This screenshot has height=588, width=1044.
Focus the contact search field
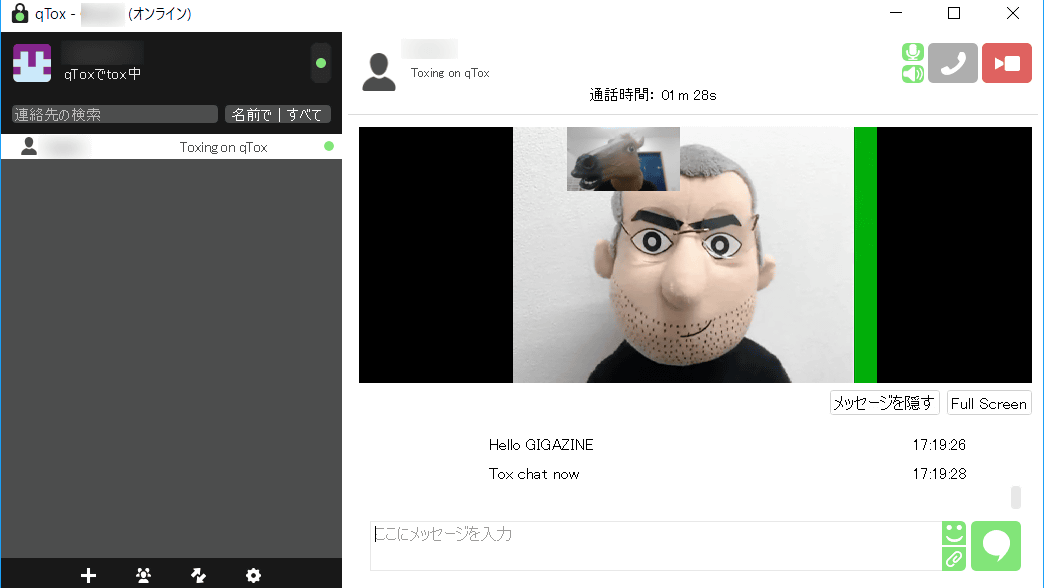(x=115, y=115)
